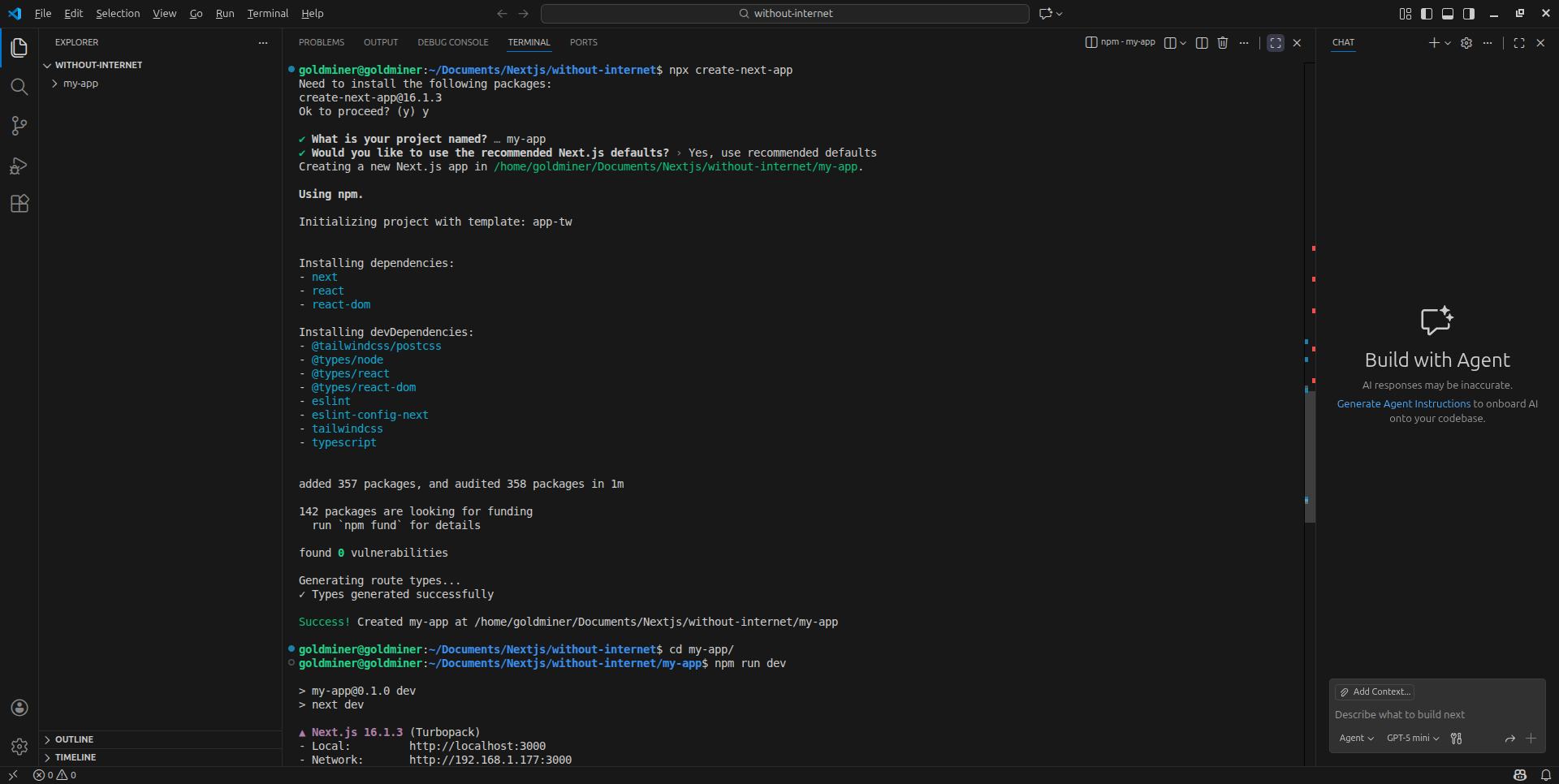Click the Configure Tools icon in chat

(x=1457, y=739)
